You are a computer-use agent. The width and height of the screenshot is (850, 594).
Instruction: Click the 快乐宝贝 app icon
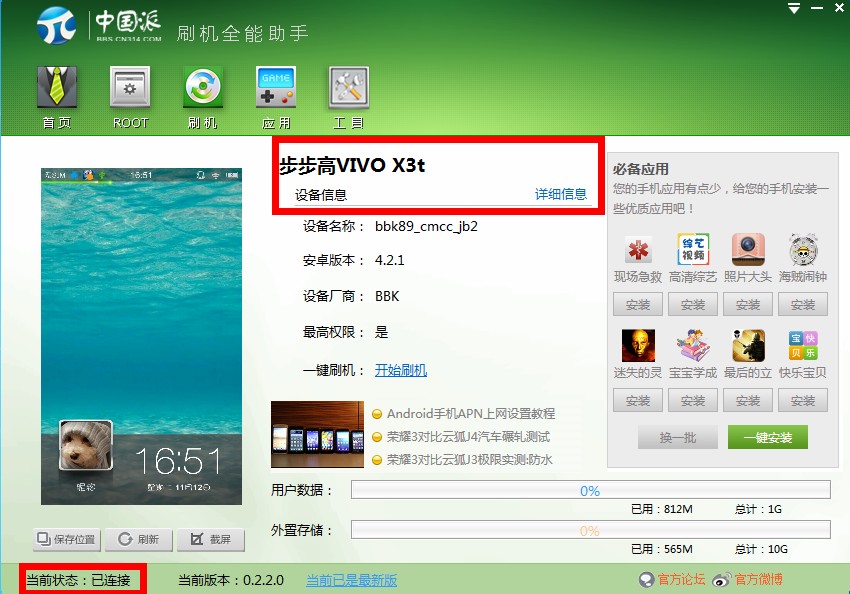803,346
